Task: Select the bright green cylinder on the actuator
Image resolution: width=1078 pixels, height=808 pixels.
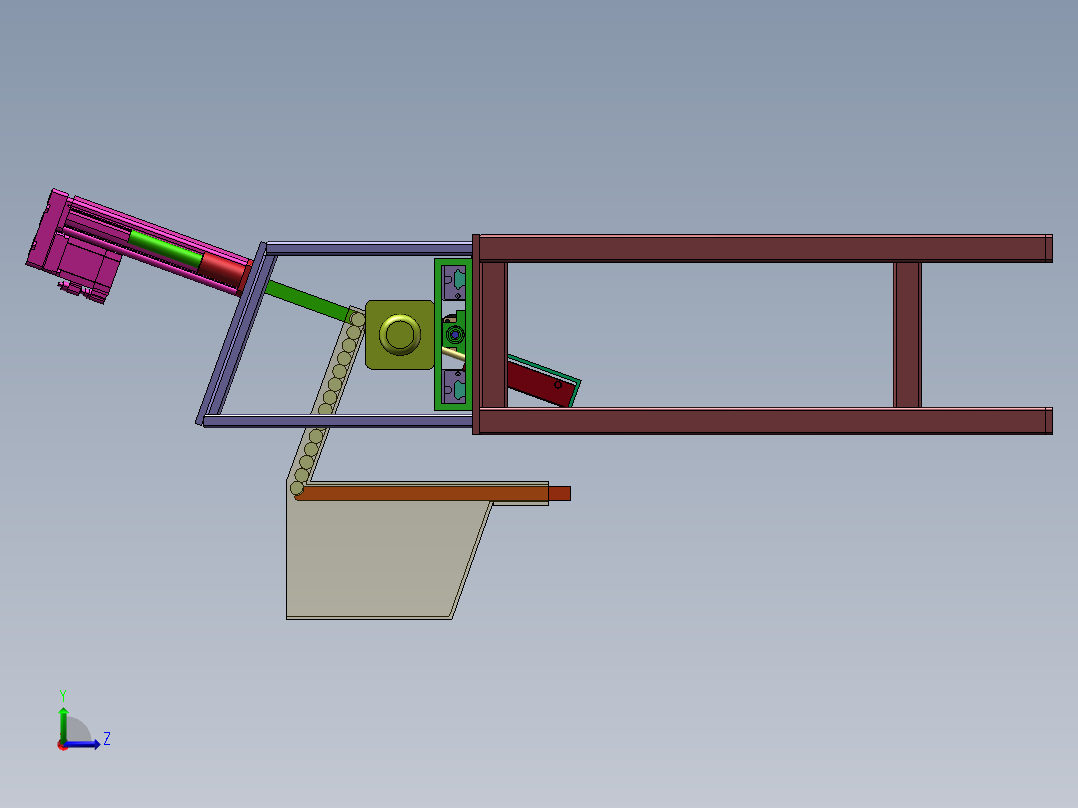Action: coord(164,248)
